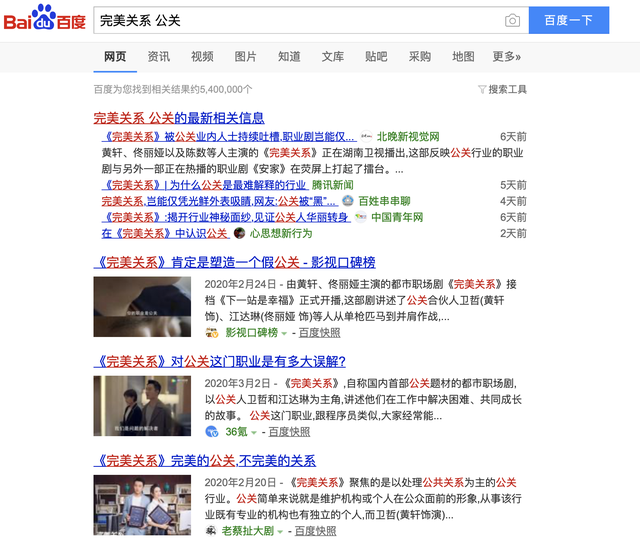640x545 pixels.
Task: Select the 网页 tab
Action: coord(115,56)
